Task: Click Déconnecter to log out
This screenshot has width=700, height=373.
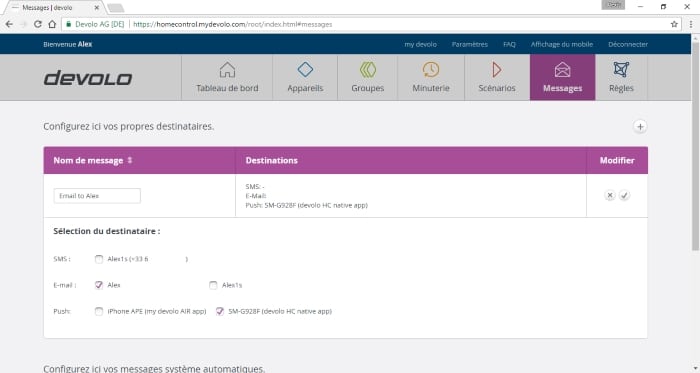Action: (x=628, y=44)
